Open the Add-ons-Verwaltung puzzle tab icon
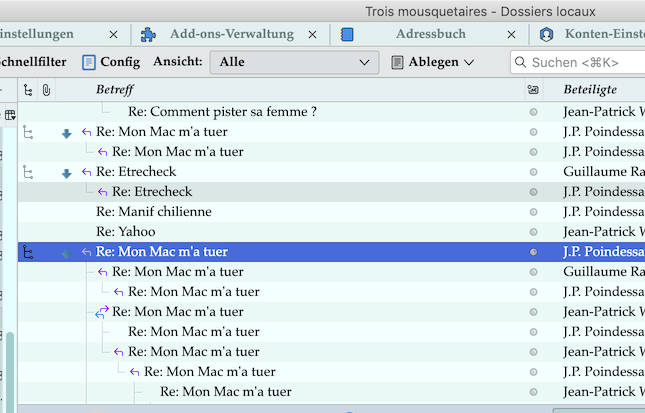645x413 pixels. (150, 34)
